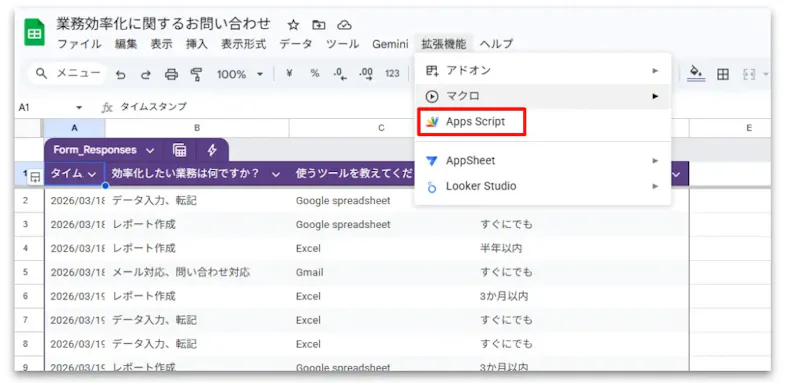
Task: Click the メニュー search box
Action: (68, 74)
